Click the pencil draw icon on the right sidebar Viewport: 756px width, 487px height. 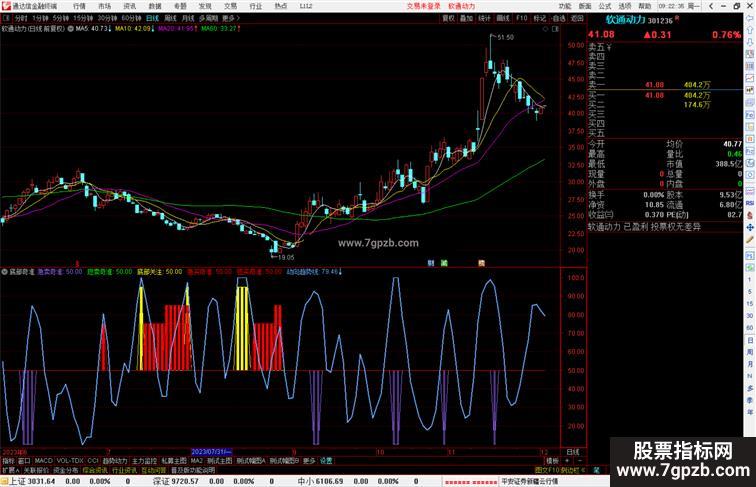coord(750,240)
